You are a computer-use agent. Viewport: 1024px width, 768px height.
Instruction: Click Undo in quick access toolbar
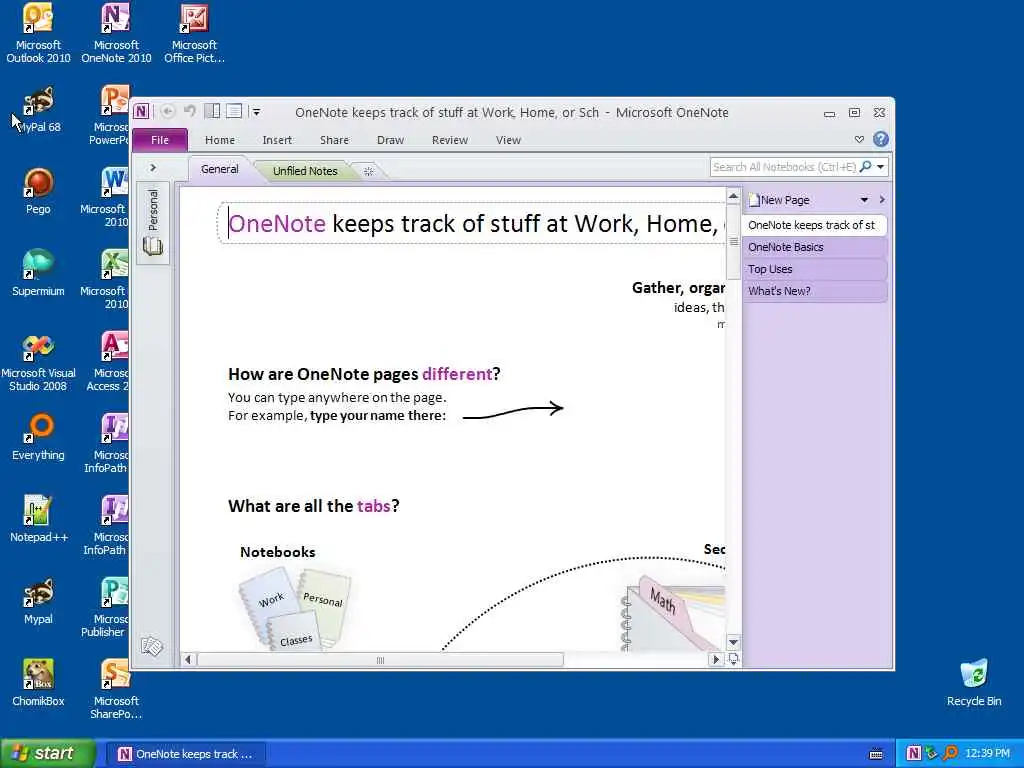pyautogui.click(x=189, y=111)
